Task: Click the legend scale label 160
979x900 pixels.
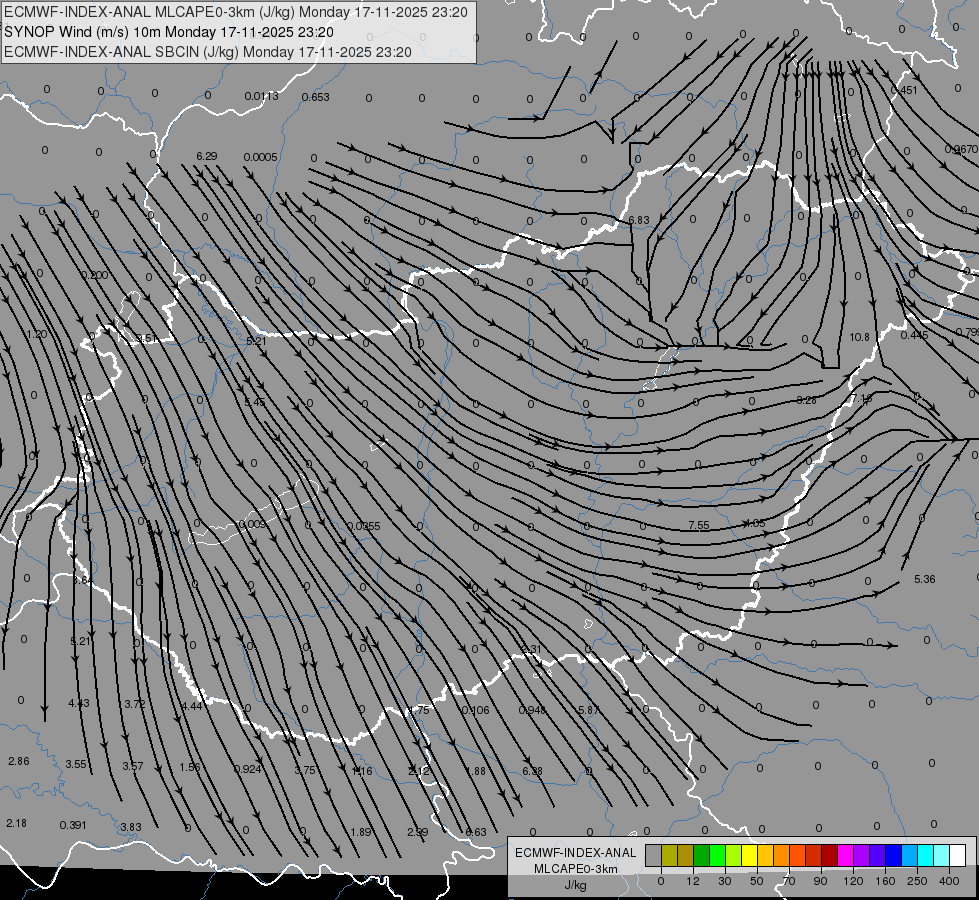Action: coord(885,881)
